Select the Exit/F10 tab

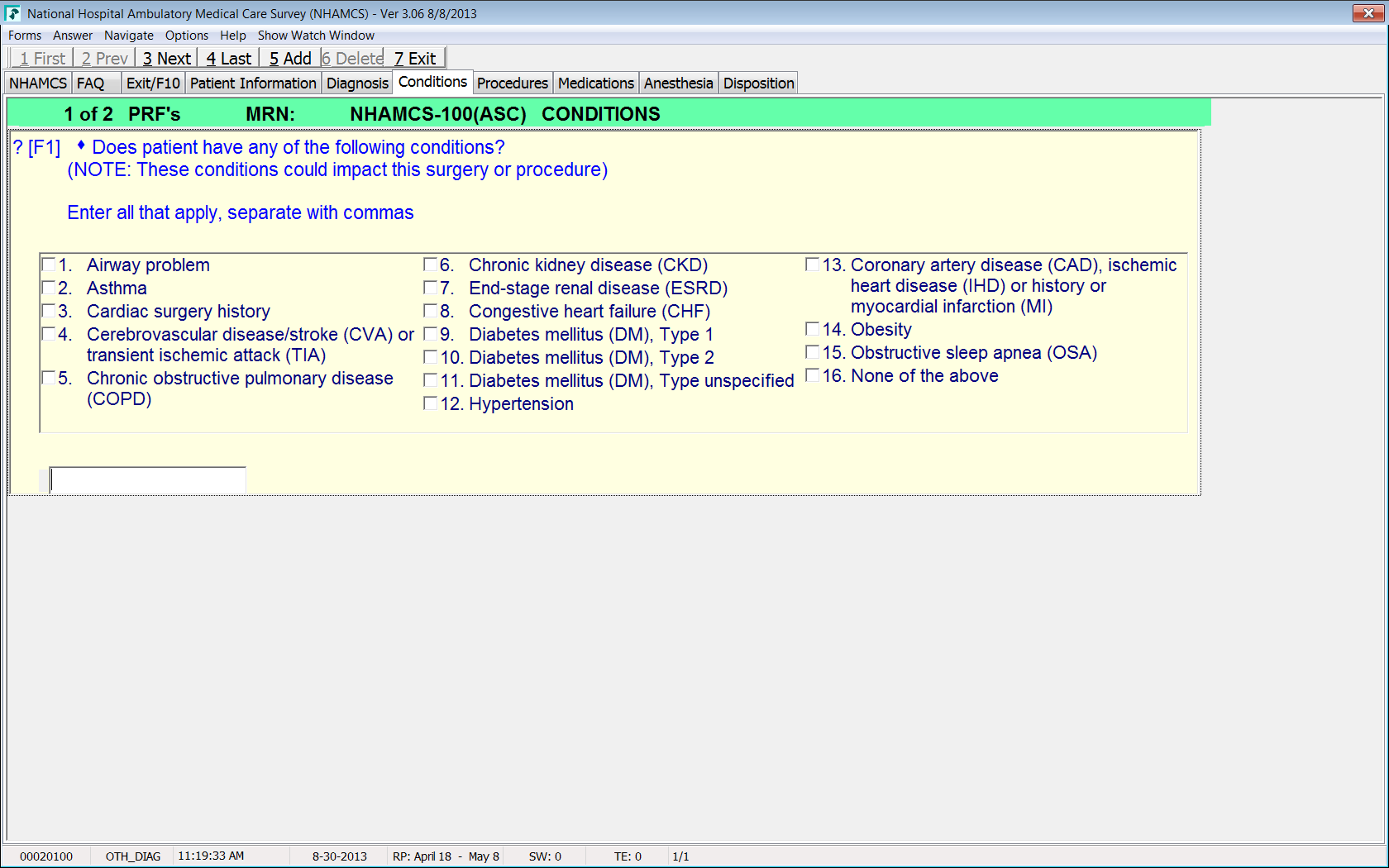[x=153, y=83]
